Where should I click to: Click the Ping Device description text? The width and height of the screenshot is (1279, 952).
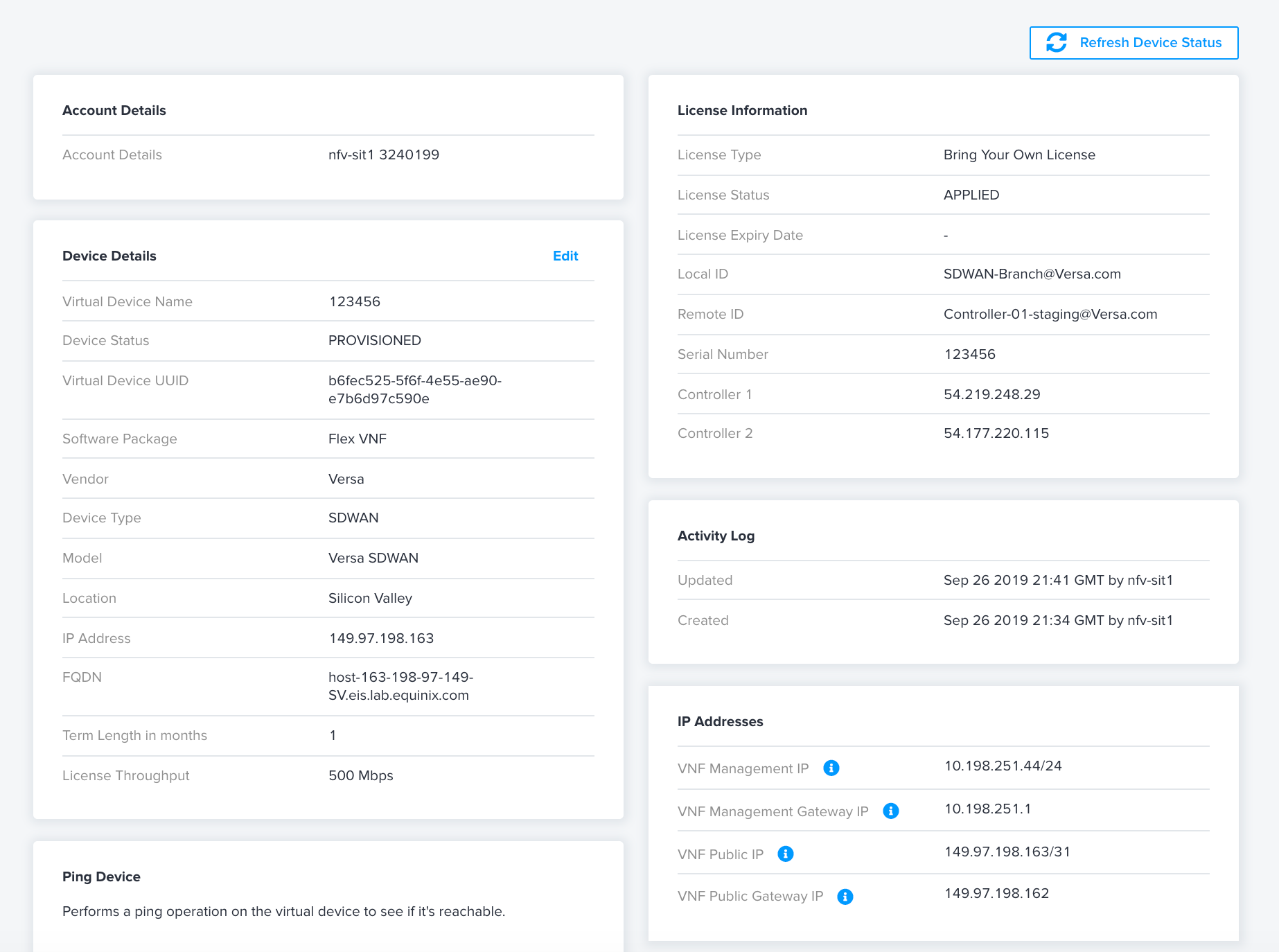click(x=284, y=911)
